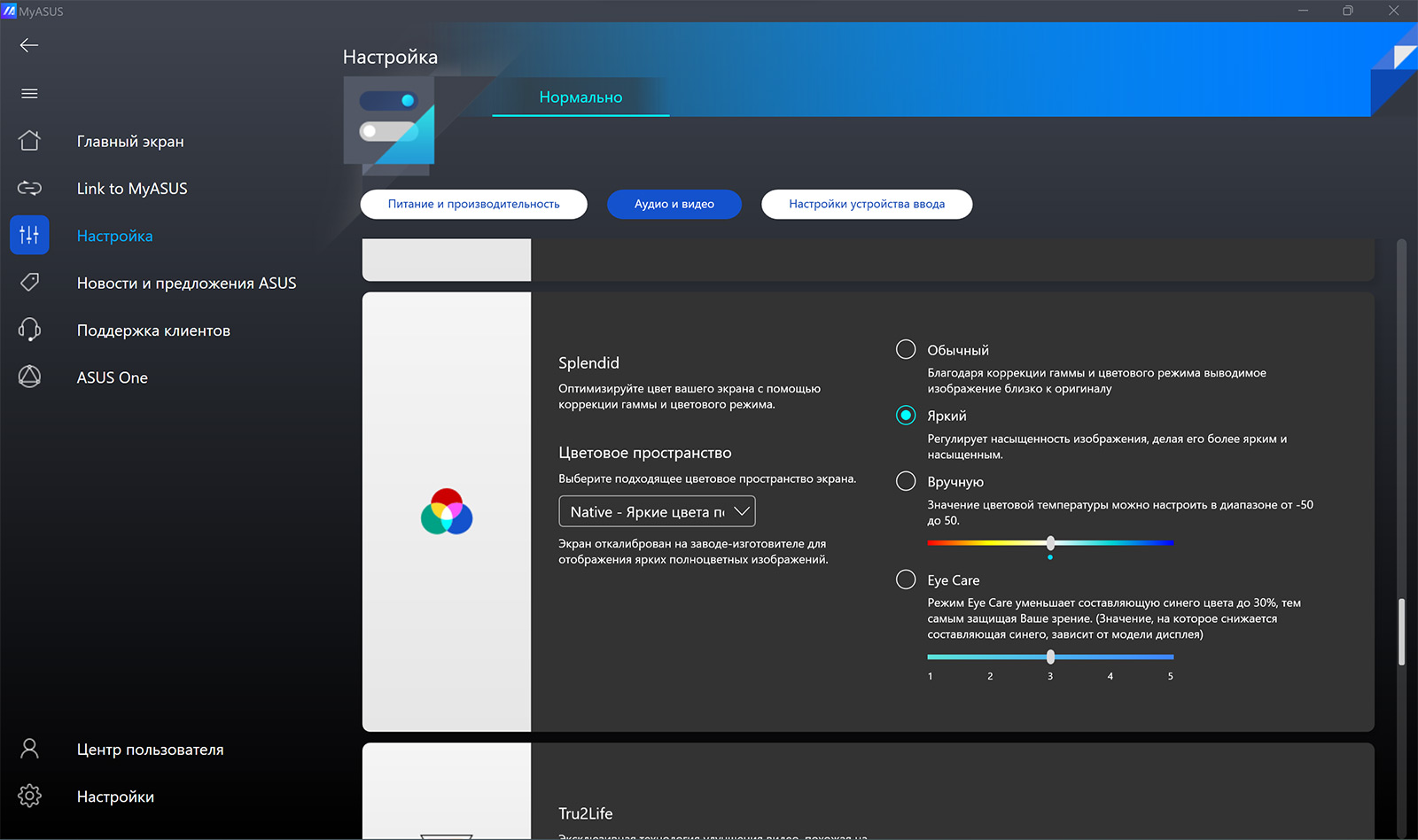This screenshot has height=840, width=1418.
Task: Open Питание и производительность category
Action: coord(474,204)
